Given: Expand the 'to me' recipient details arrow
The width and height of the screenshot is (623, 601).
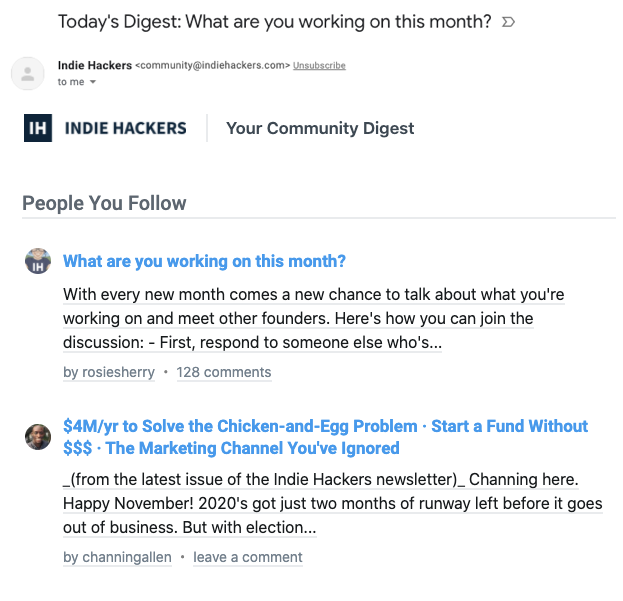Looking at the screenshot, I should tap(93, 82).
